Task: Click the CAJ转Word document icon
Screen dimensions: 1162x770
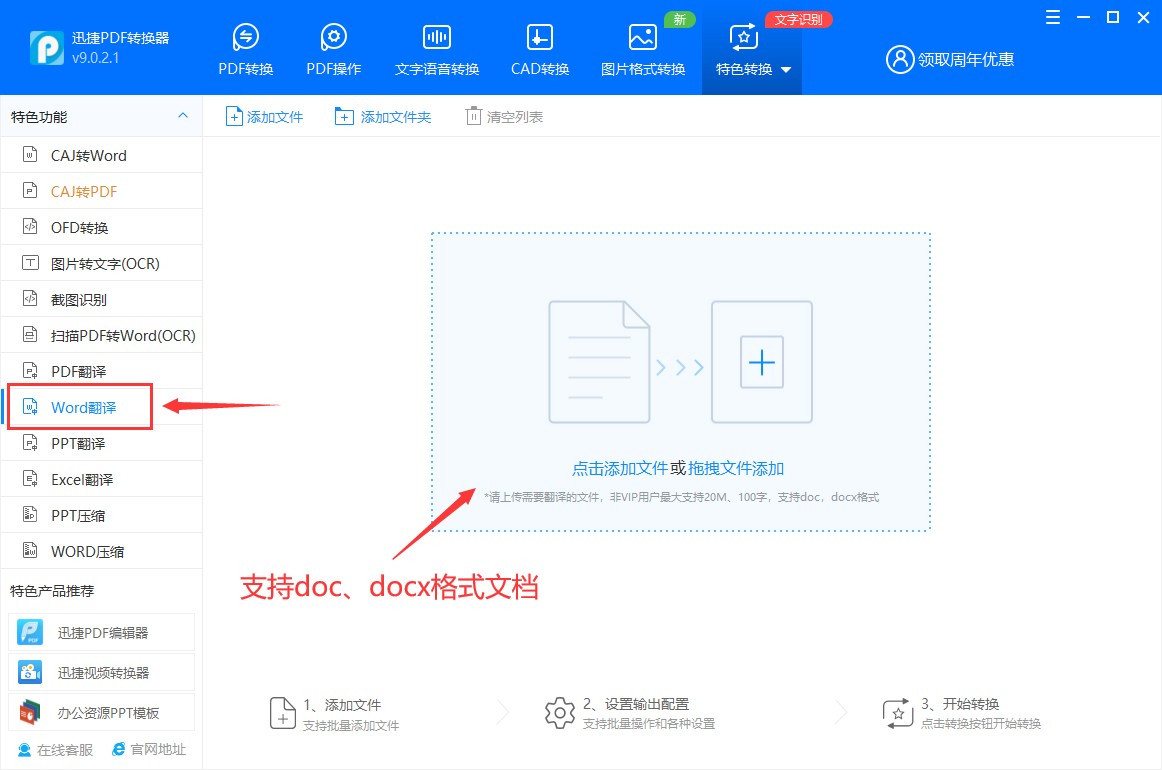Action: pyautogui.click(x=30, y=154)
